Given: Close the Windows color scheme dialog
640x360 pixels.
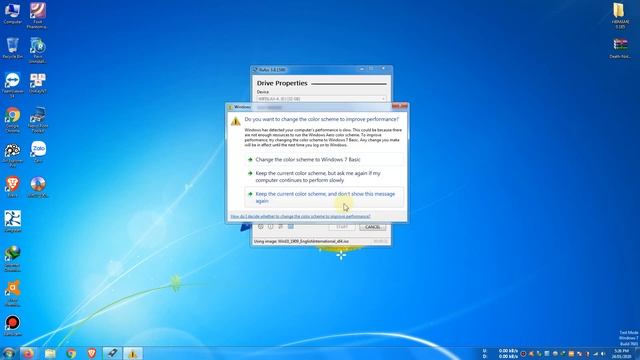Looking at the screenshot, I should tap(400, 107).
